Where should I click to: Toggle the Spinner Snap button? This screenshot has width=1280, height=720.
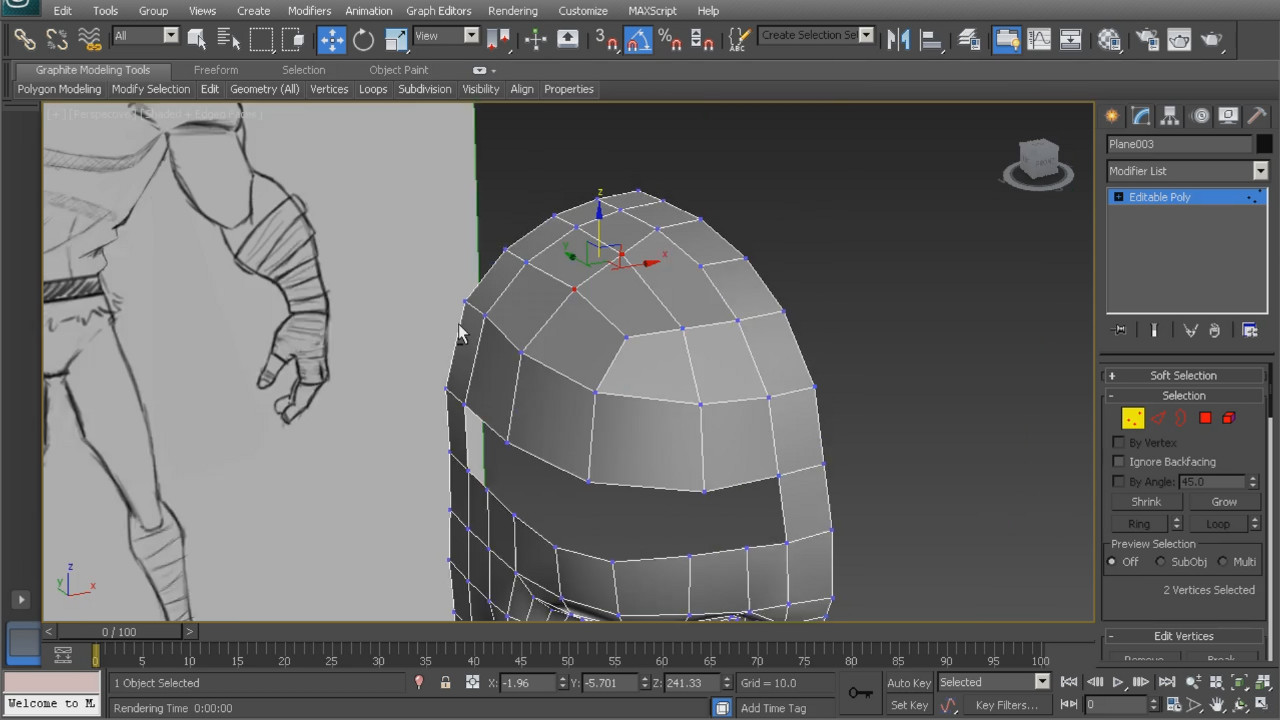pyautogui.click(x=702, y=39)
